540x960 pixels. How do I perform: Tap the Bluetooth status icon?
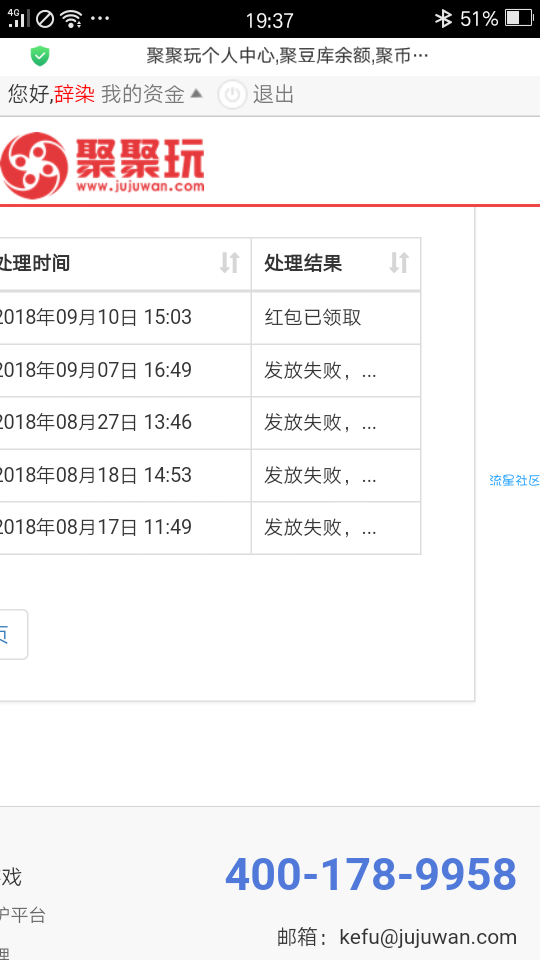(x=443, y=19)
